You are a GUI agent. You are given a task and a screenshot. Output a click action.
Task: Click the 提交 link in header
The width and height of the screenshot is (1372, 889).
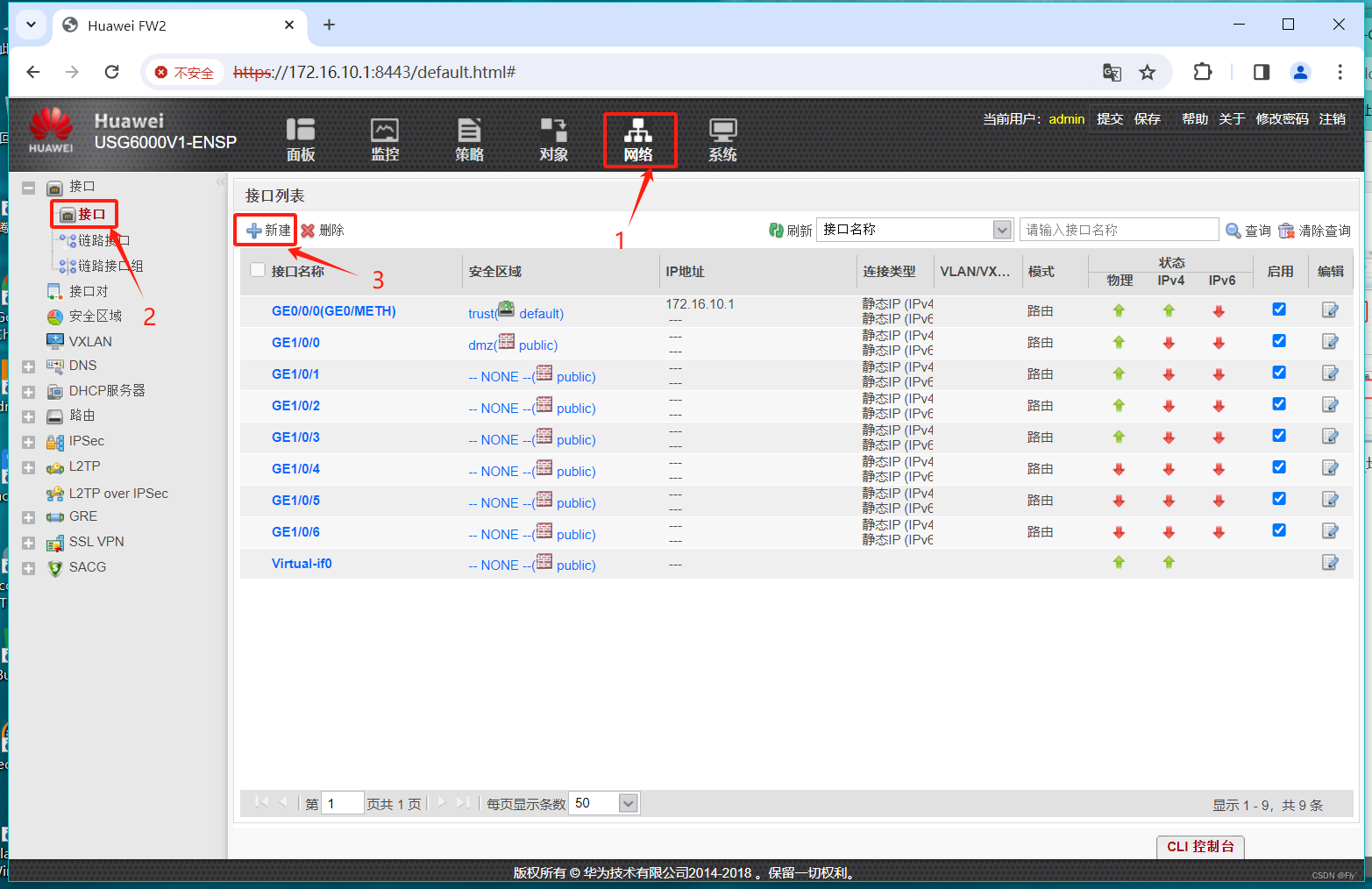(1110, 118)
